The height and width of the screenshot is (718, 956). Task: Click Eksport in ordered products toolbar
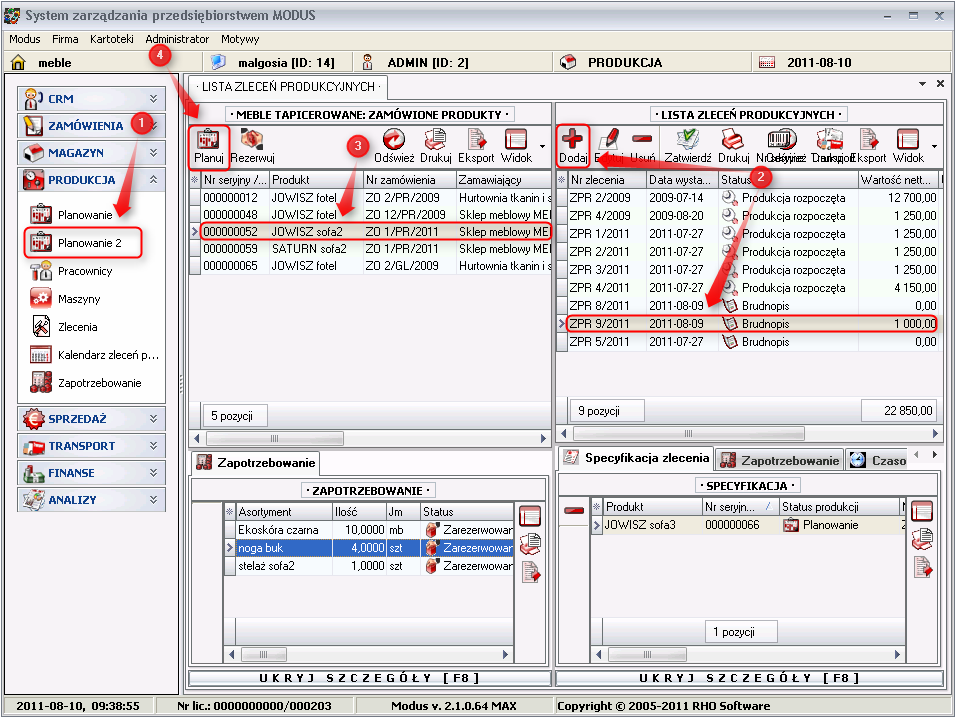pos(476,146)
